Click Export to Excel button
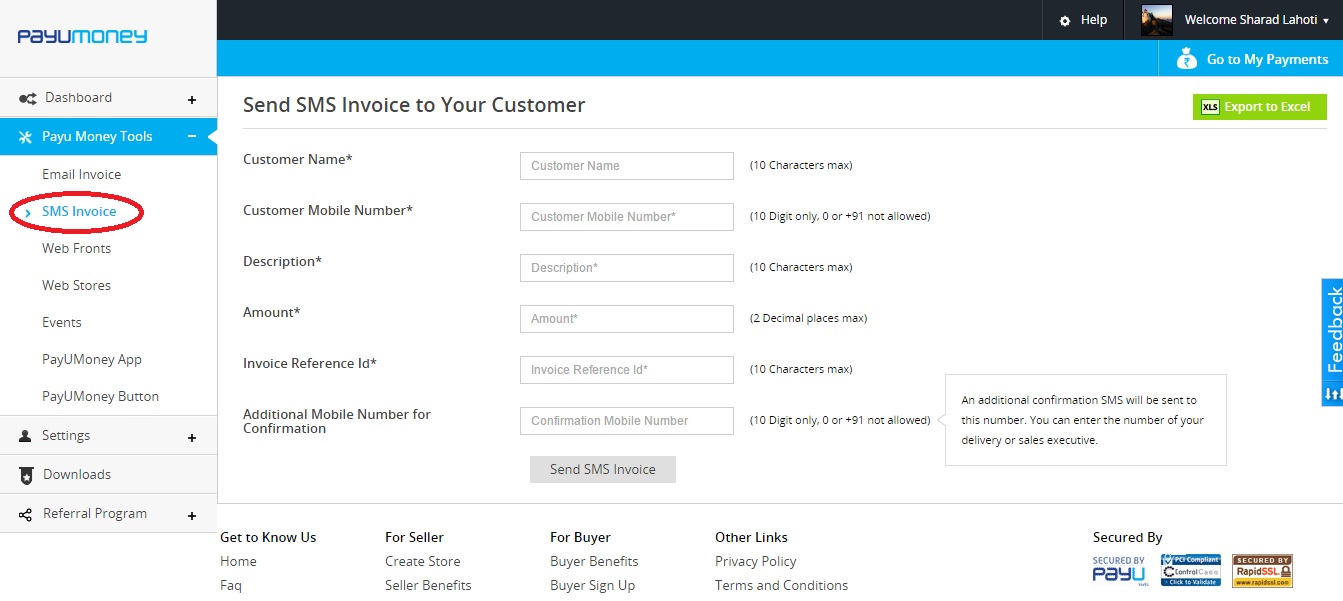 tap(1259, 107)
